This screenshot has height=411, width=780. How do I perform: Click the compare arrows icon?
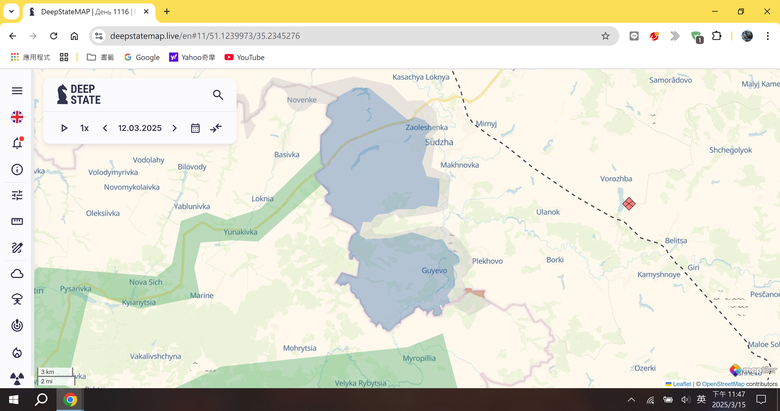click(216, 128)
